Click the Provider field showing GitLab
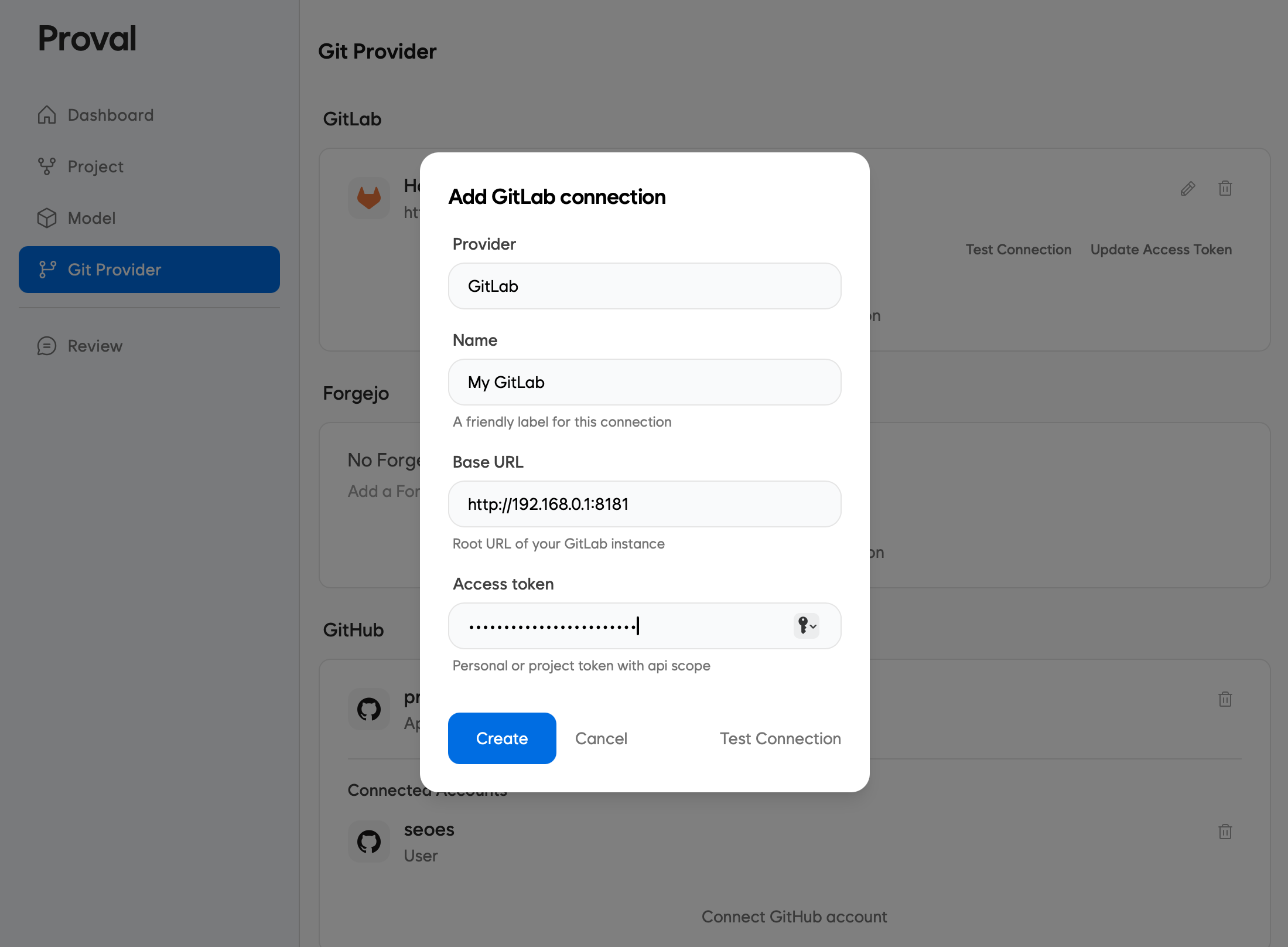This screenshot has height=947, width=1288. pos(645,286)
